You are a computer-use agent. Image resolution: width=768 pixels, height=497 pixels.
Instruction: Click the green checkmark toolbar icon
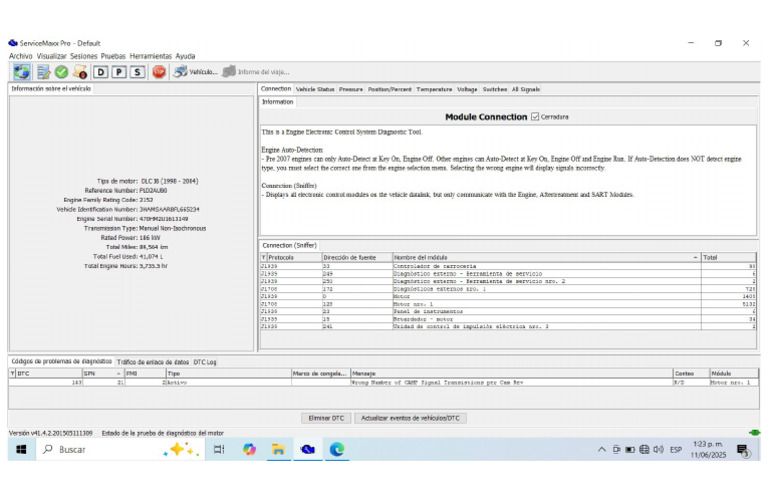61,72
